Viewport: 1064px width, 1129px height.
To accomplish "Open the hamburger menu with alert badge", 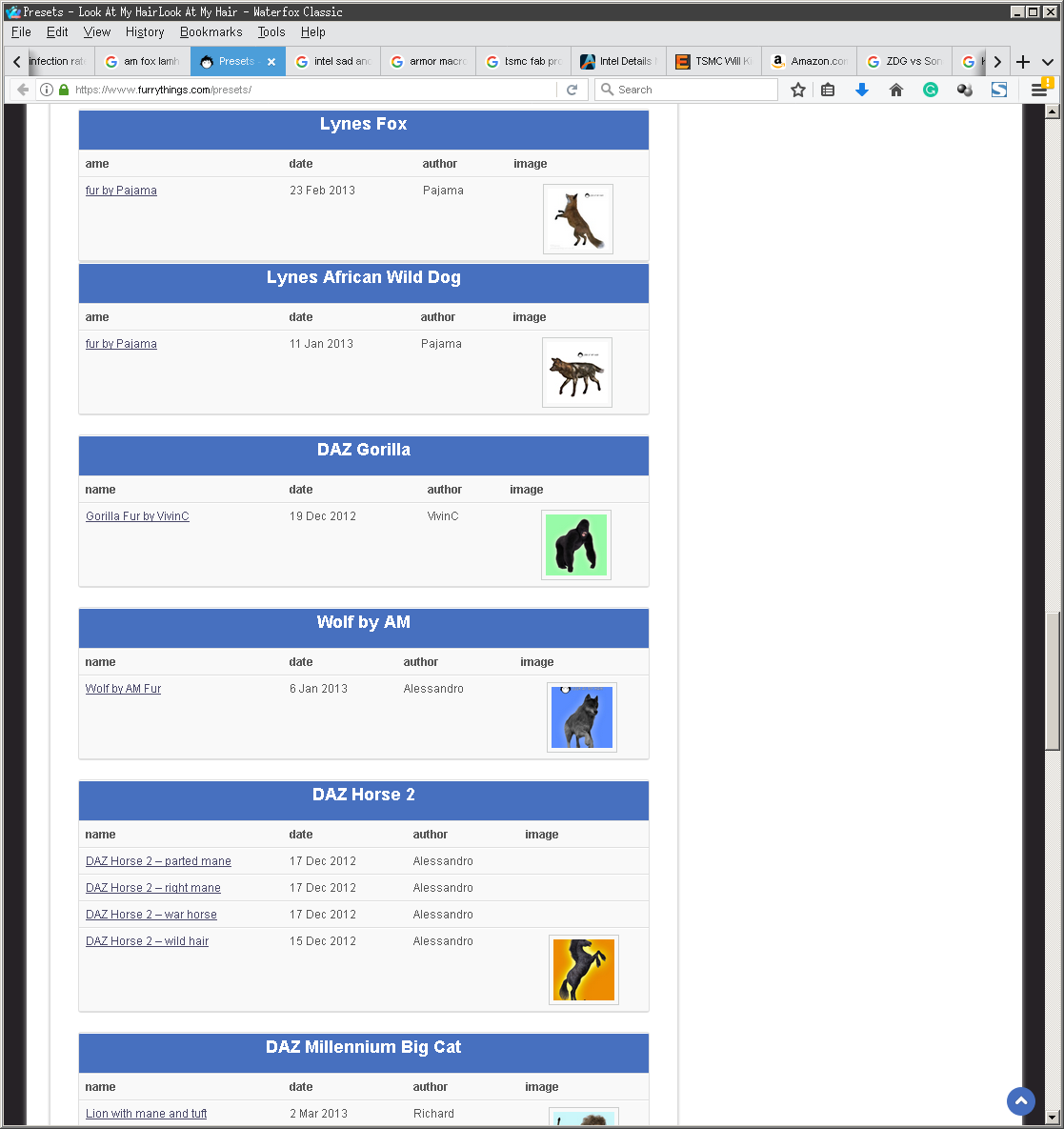I will (1040, 88).
